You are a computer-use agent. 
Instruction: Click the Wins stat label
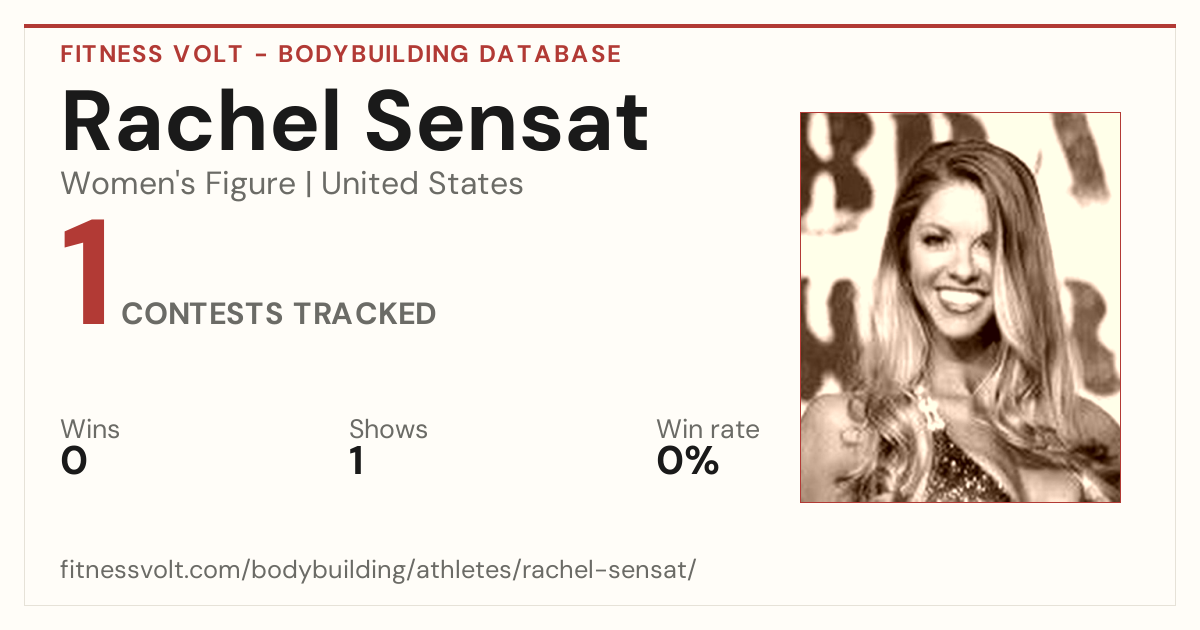(x=90, y=429)
